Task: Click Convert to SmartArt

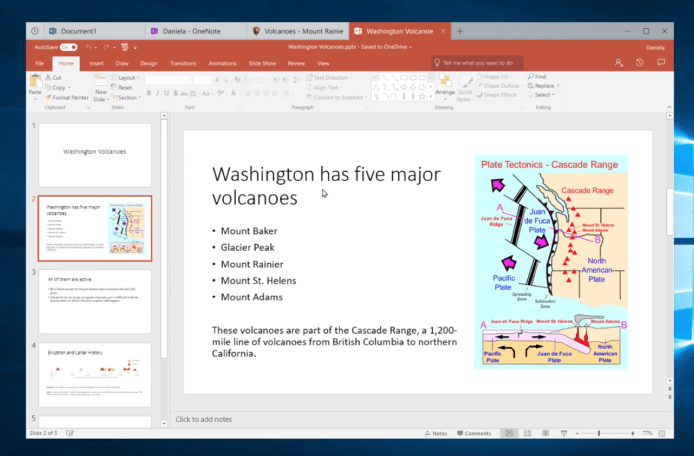Action: coord(337,97)
